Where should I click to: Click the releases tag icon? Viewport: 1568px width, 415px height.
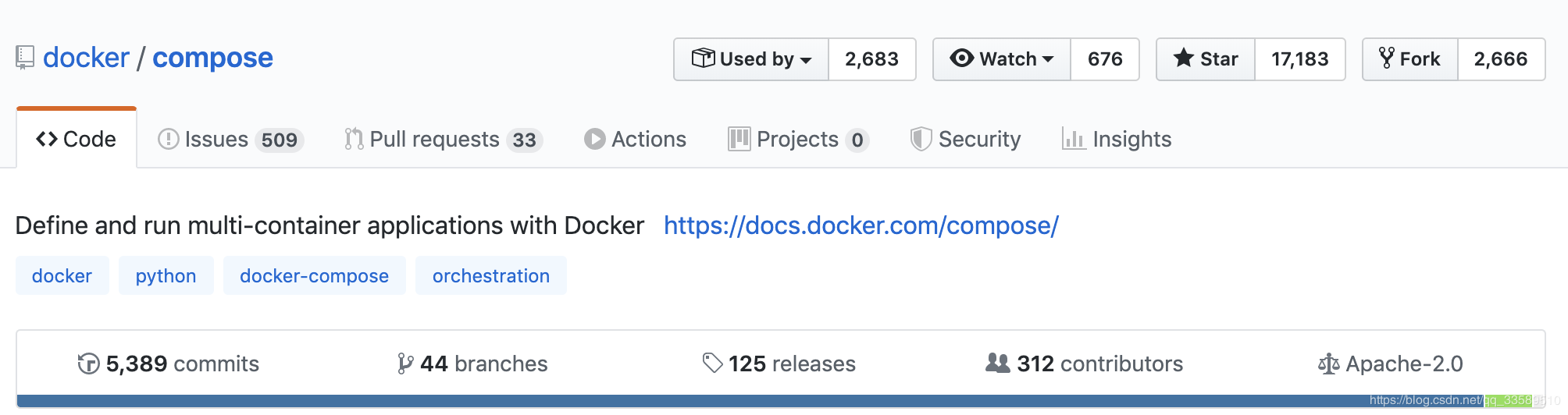coord(712,363)
